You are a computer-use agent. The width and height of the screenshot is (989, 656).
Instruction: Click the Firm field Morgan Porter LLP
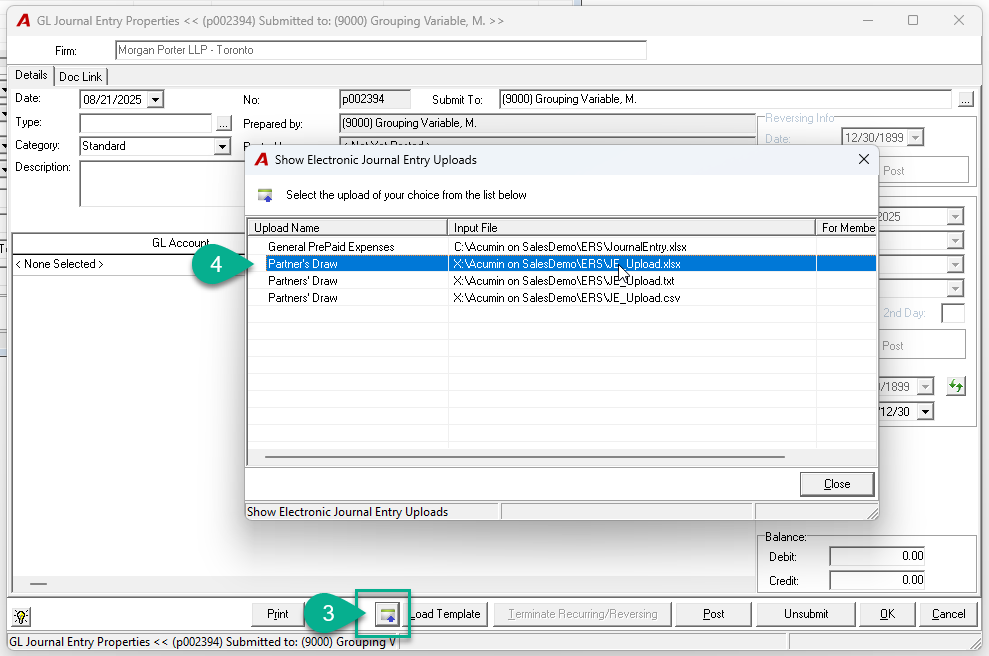pos(381,50)
